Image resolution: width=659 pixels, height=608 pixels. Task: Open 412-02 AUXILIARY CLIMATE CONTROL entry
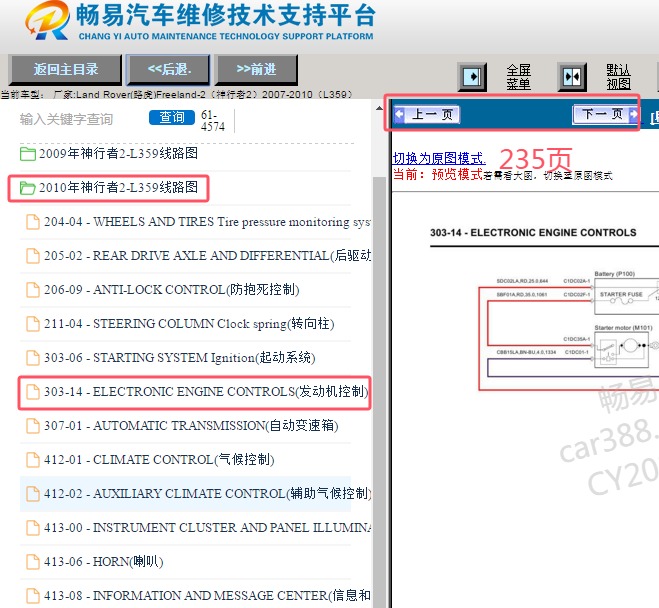(207, 494)
